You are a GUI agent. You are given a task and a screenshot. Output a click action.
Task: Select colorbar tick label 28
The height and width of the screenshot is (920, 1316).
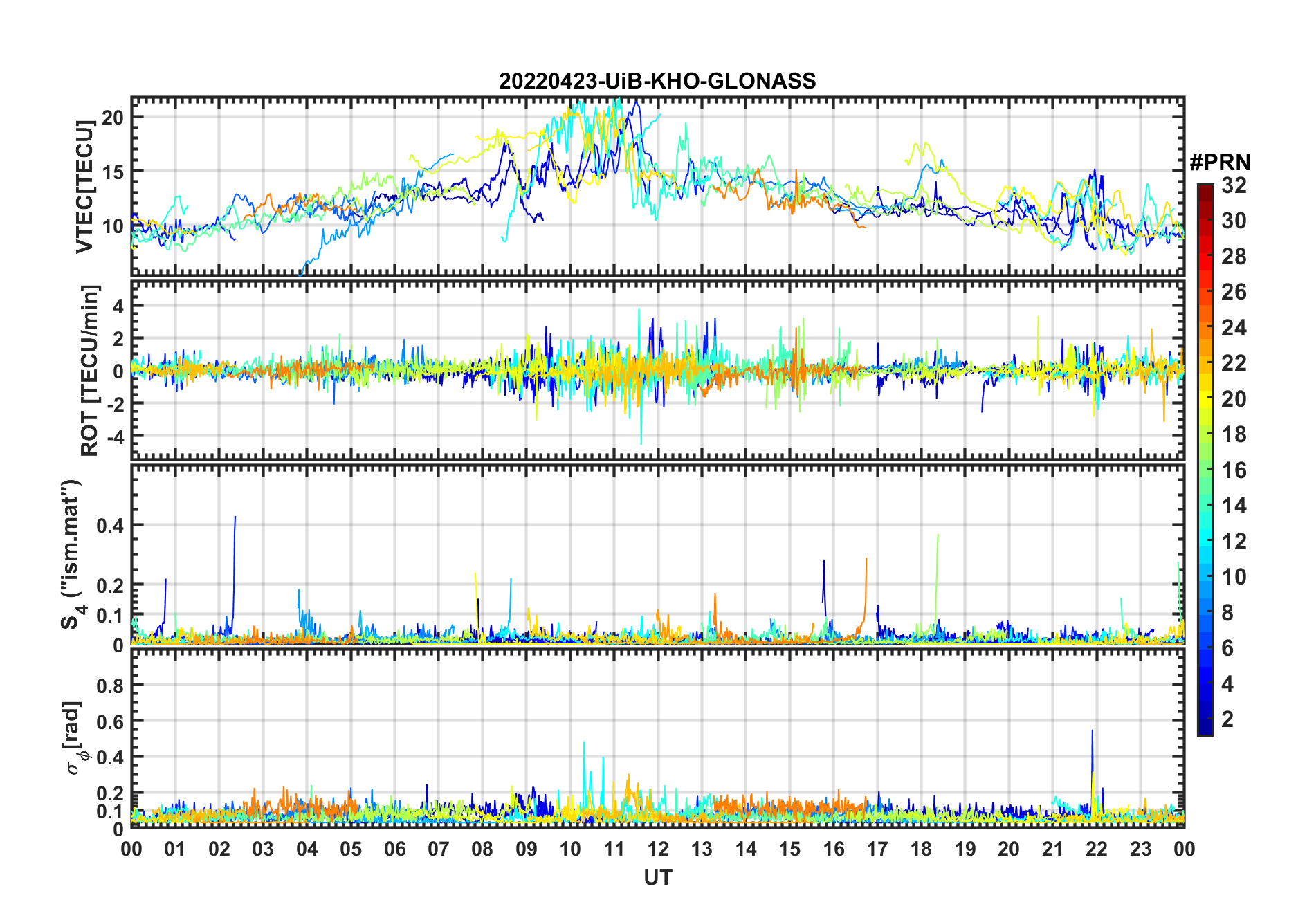click(x=1234, y=257)
